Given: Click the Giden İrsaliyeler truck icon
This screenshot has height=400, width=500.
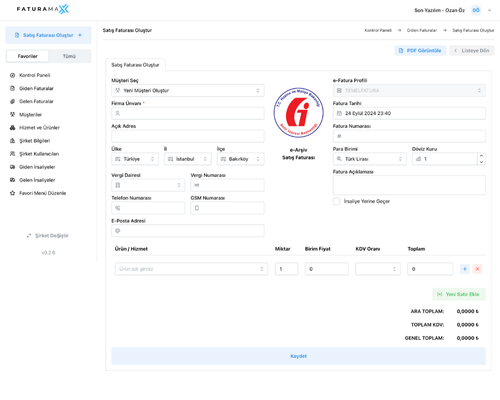Looking at the screenshot, I should 13,167.
